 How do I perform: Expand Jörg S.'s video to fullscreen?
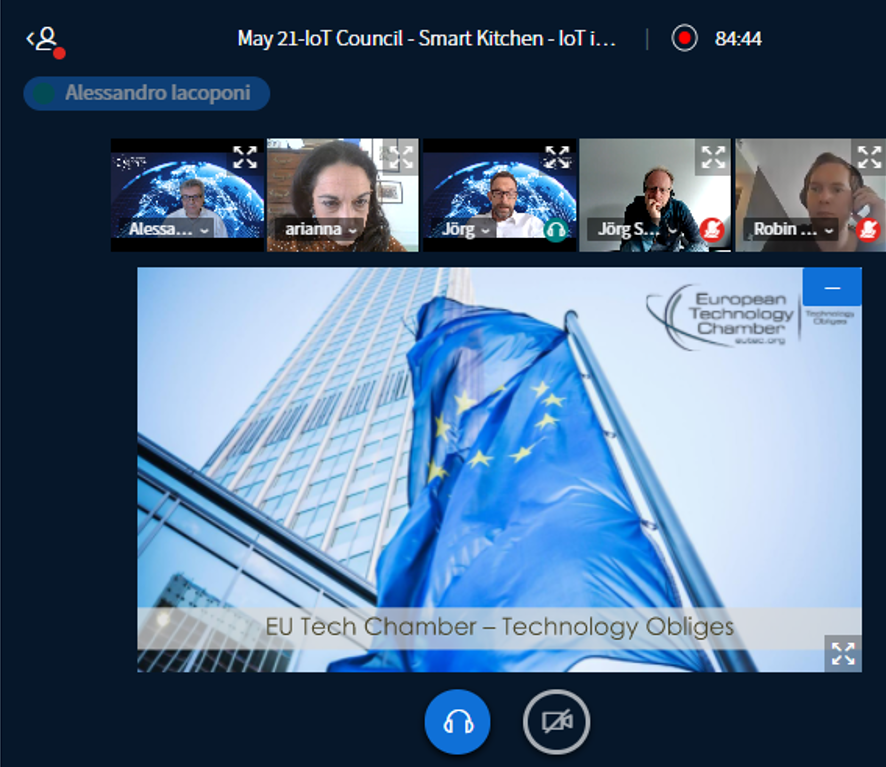coord(713,157)
